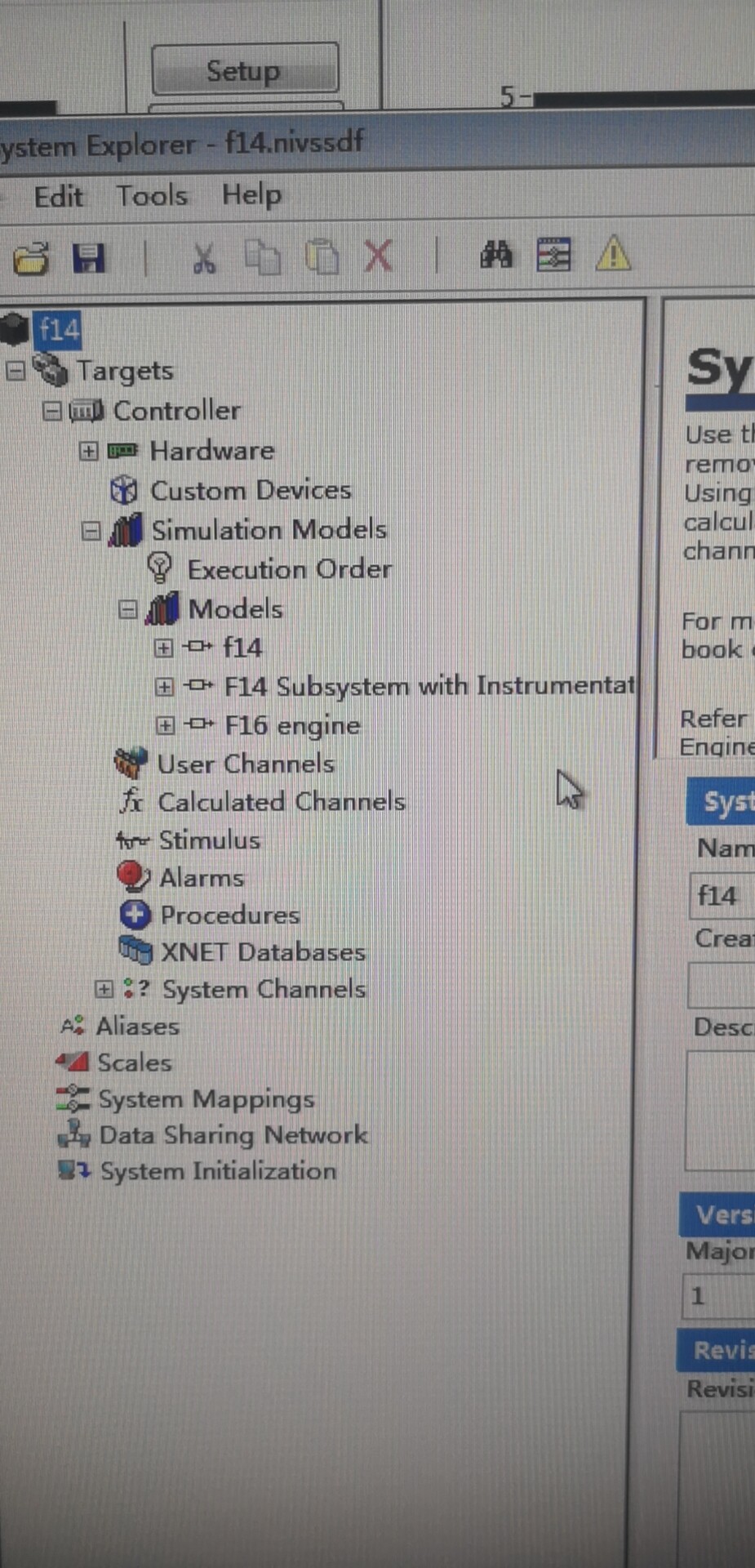Click the Name field containing f14
Screen dimensions: 755x1568
pyautogui.click(x=722, y=896)
